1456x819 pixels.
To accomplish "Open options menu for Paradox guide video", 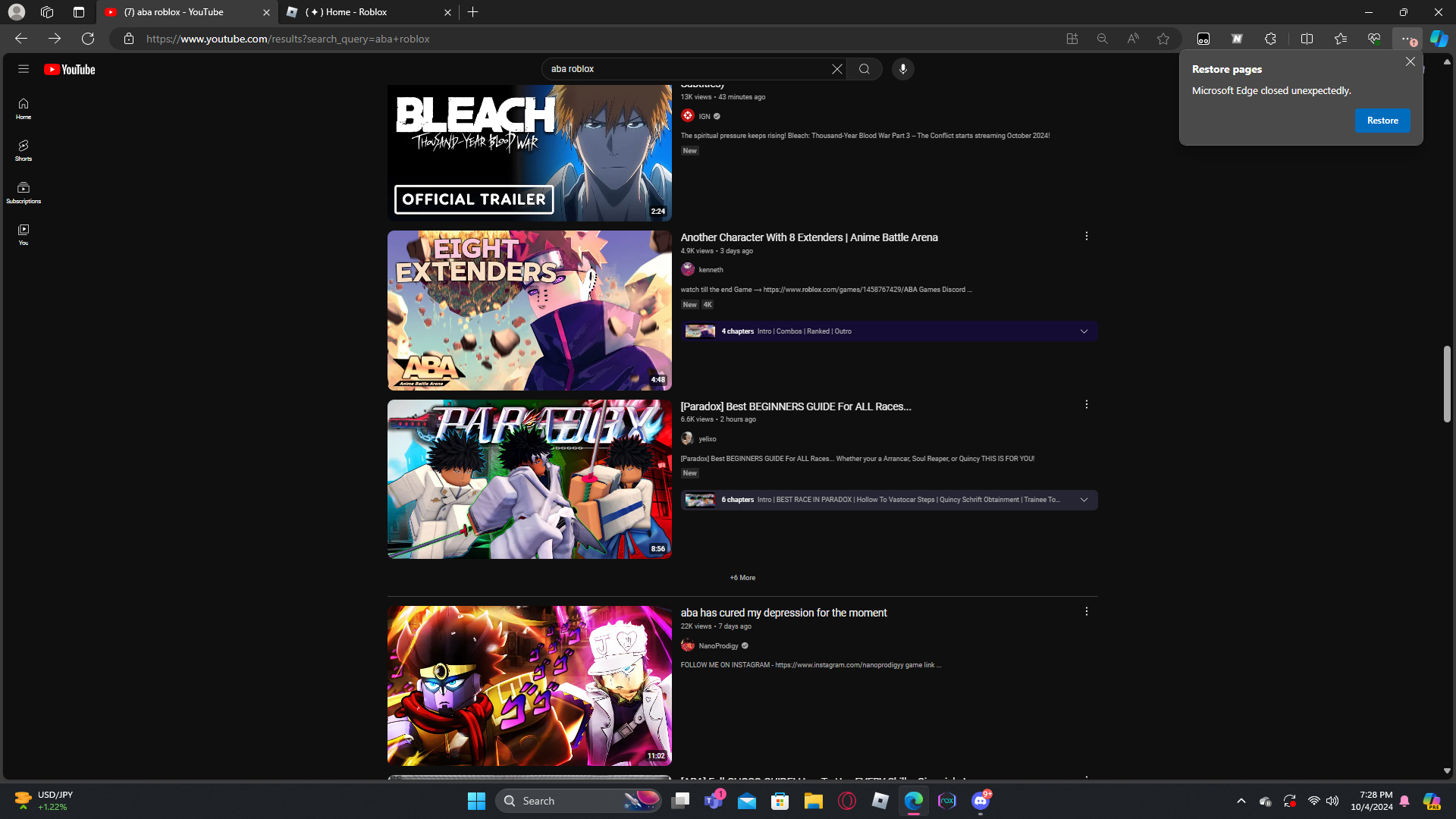I will (x=1086, y=405).
